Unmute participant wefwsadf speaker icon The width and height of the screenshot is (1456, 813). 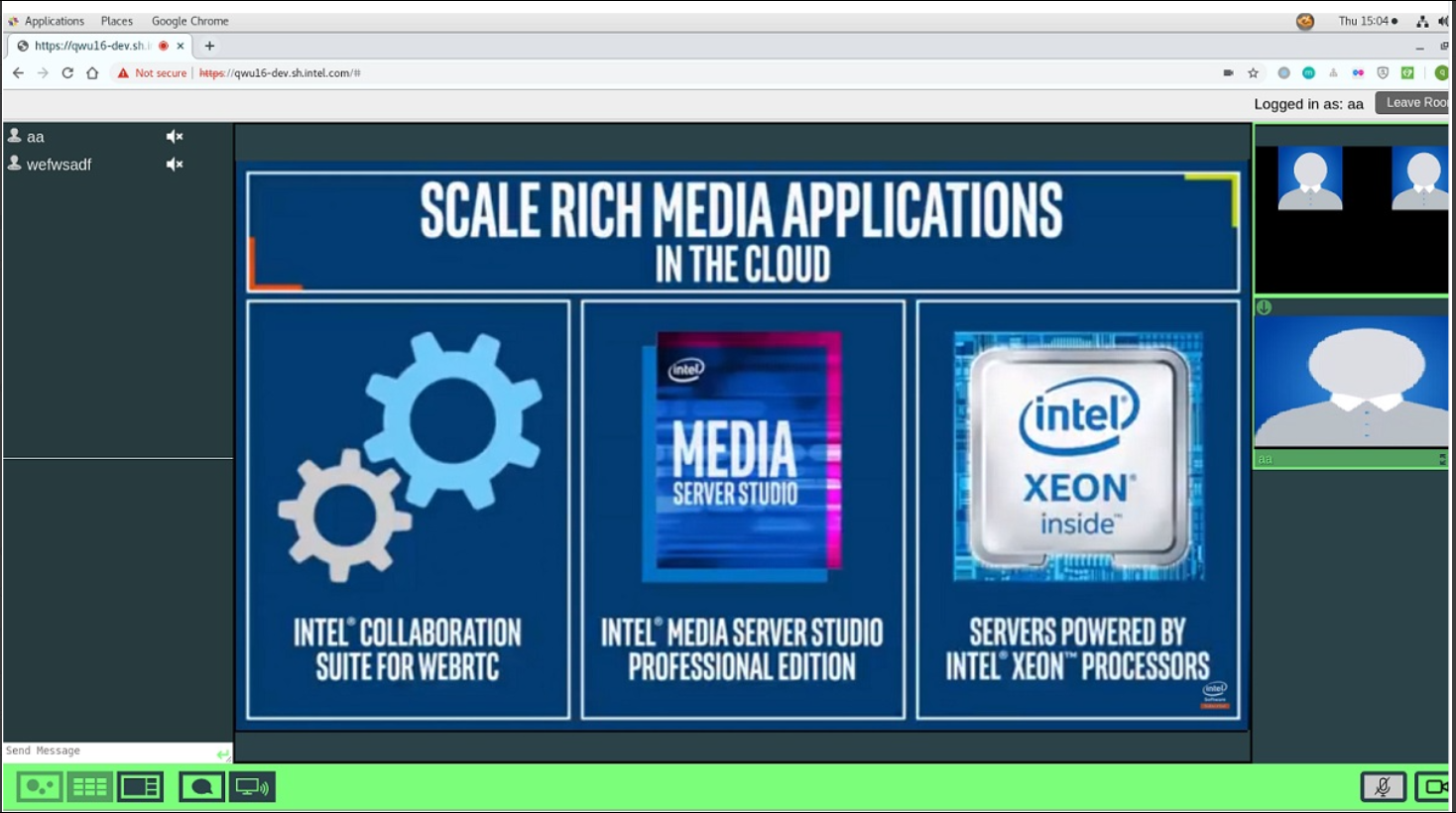pos(175,165)
